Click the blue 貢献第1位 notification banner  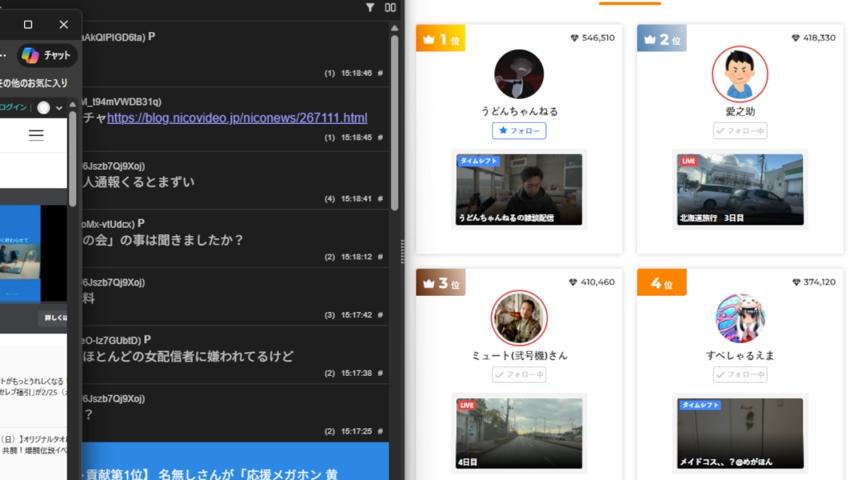[x=235, y=461]
